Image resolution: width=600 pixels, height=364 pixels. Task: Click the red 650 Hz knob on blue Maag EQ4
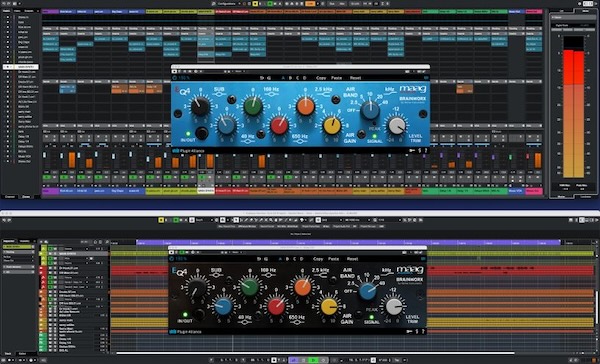[x=279, y=126]
